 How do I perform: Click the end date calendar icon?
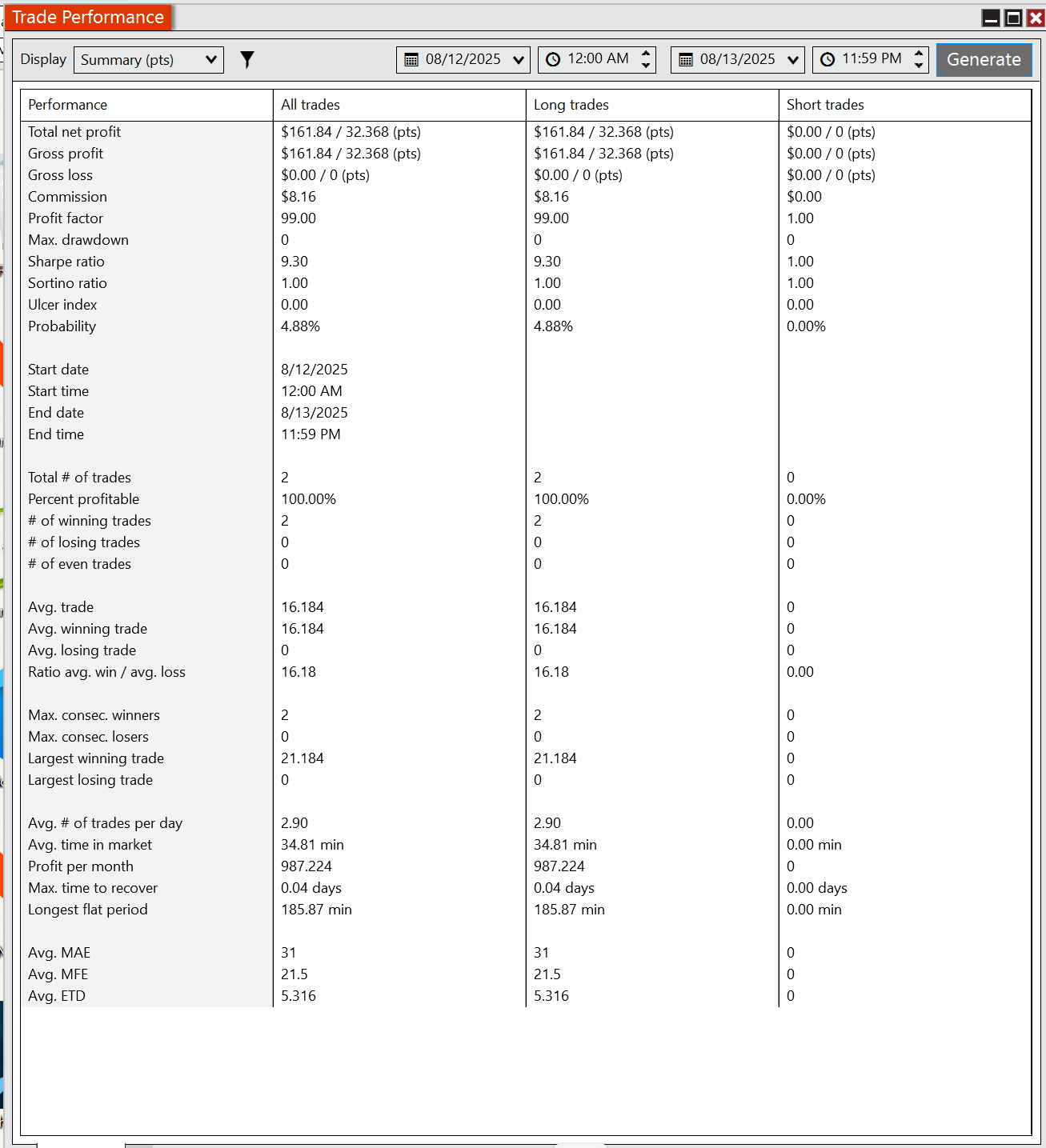click(x=686, y=60)
